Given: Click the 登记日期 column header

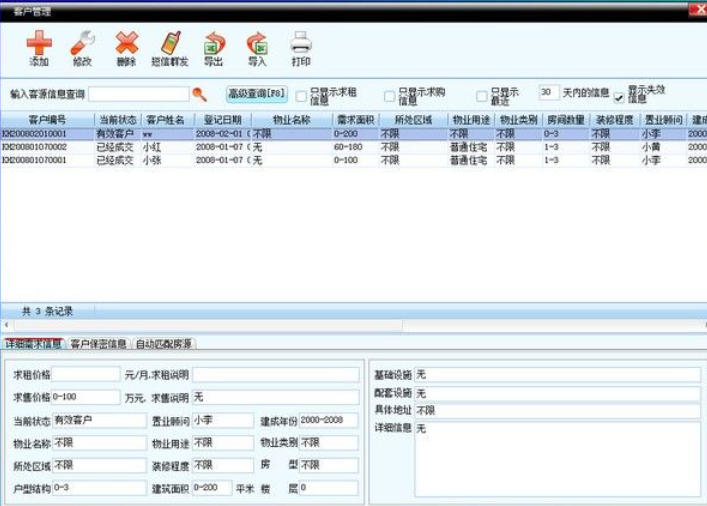Looking at the screenshot, I should tap(218, 120).
